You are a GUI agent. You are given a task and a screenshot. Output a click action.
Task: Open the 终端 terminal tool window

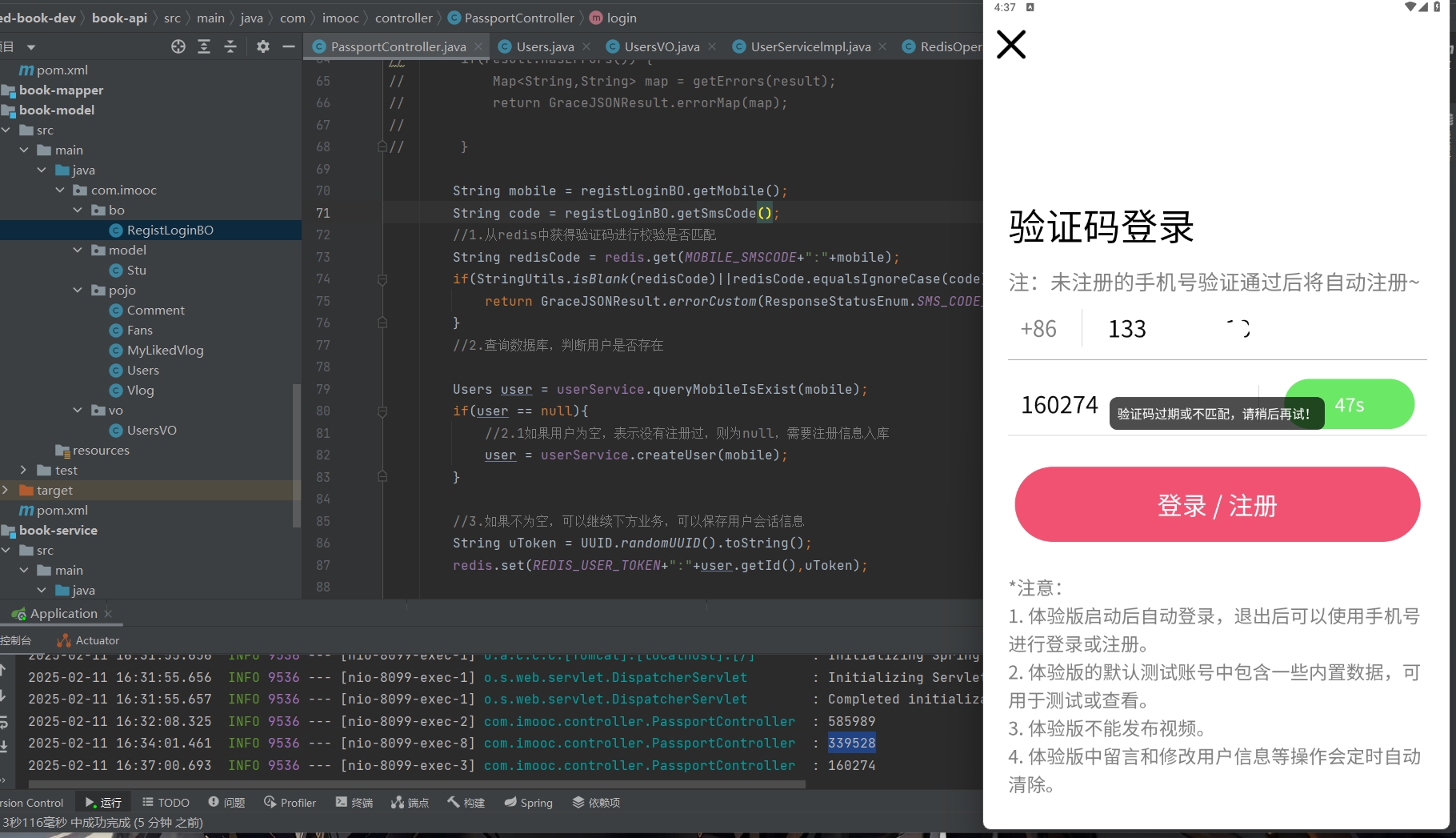pyautogui.click(x=354, y=802)
